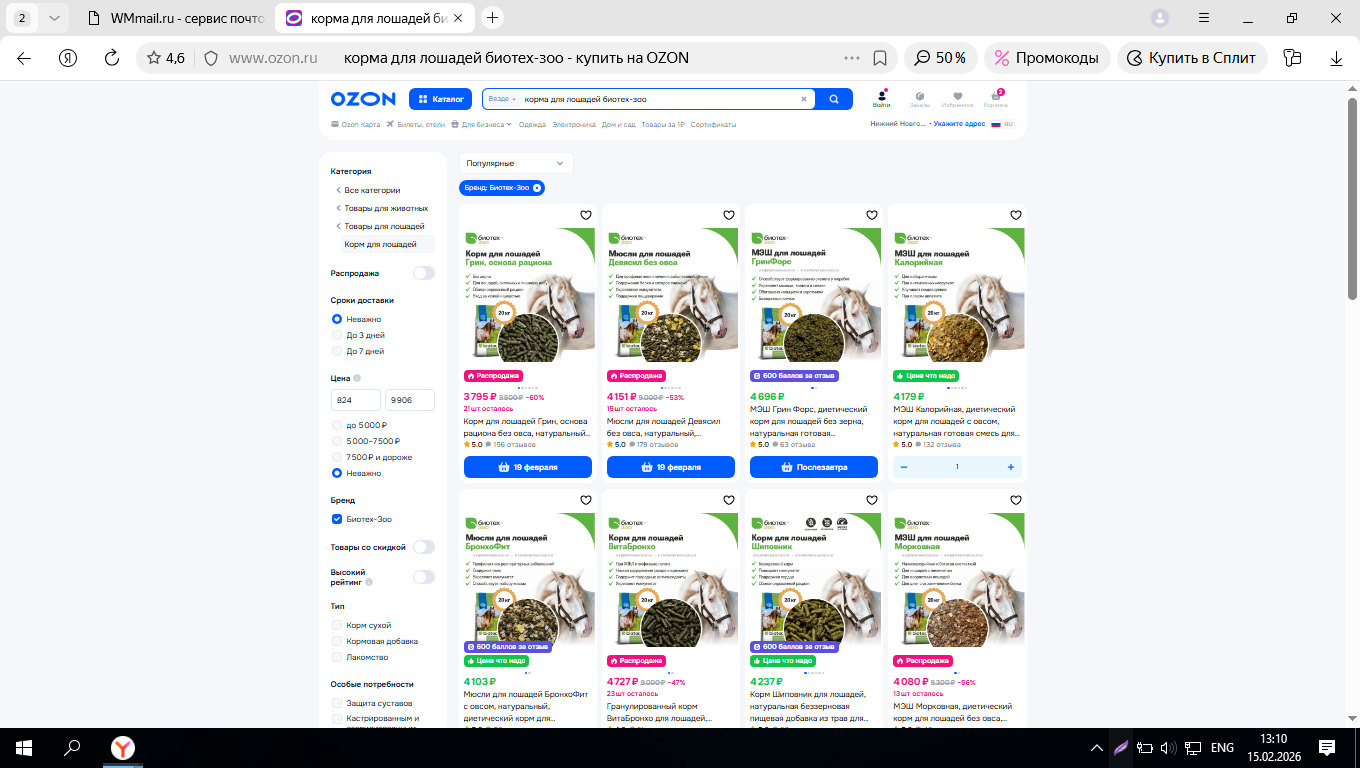Favorite the БронхоФит product
Image resolution: width=1360 pixels, height=768 pixels.
tap(586, 500)
